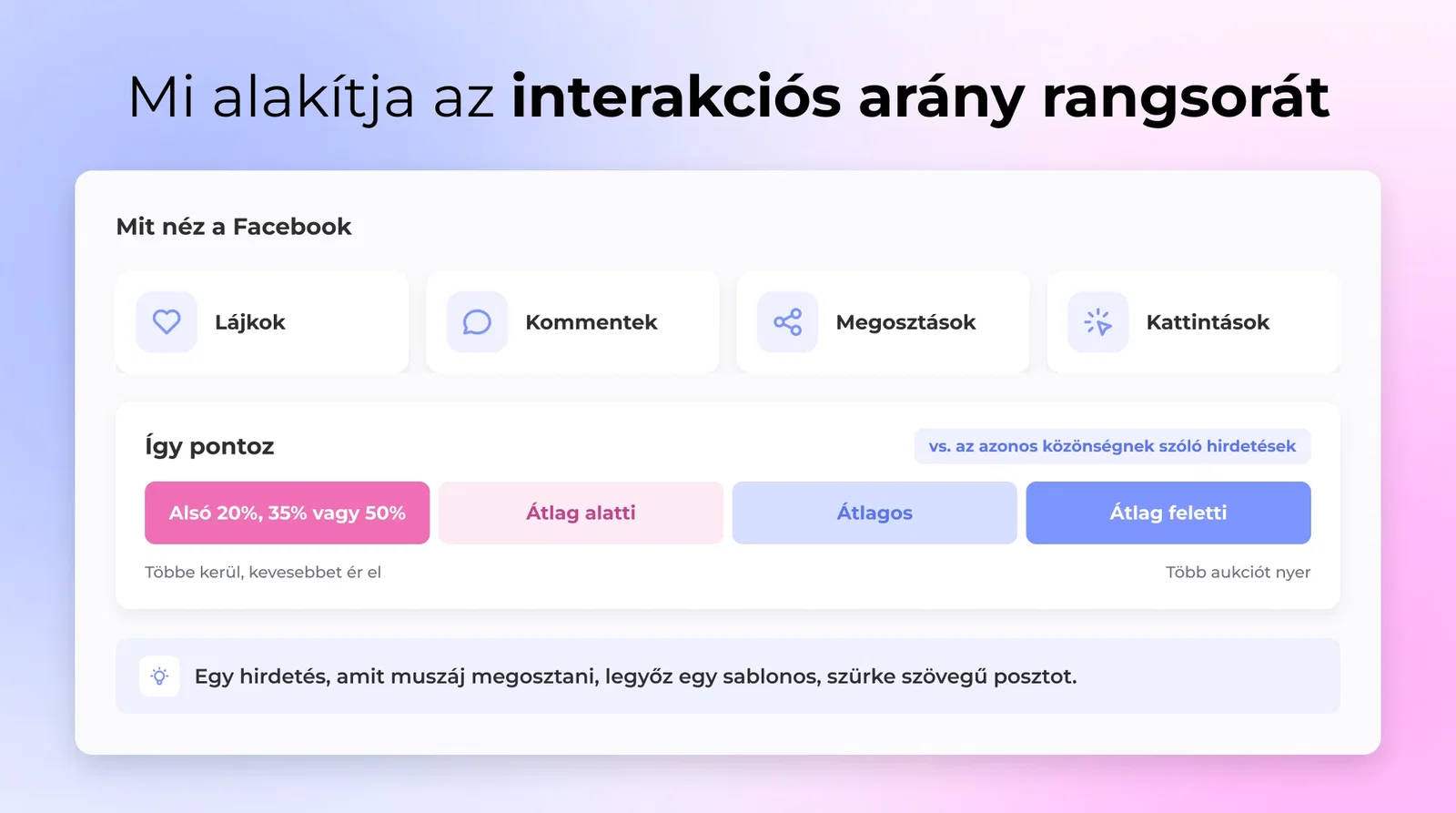
Task: Select the Kattintások card label
Action: pos(1208,322)
